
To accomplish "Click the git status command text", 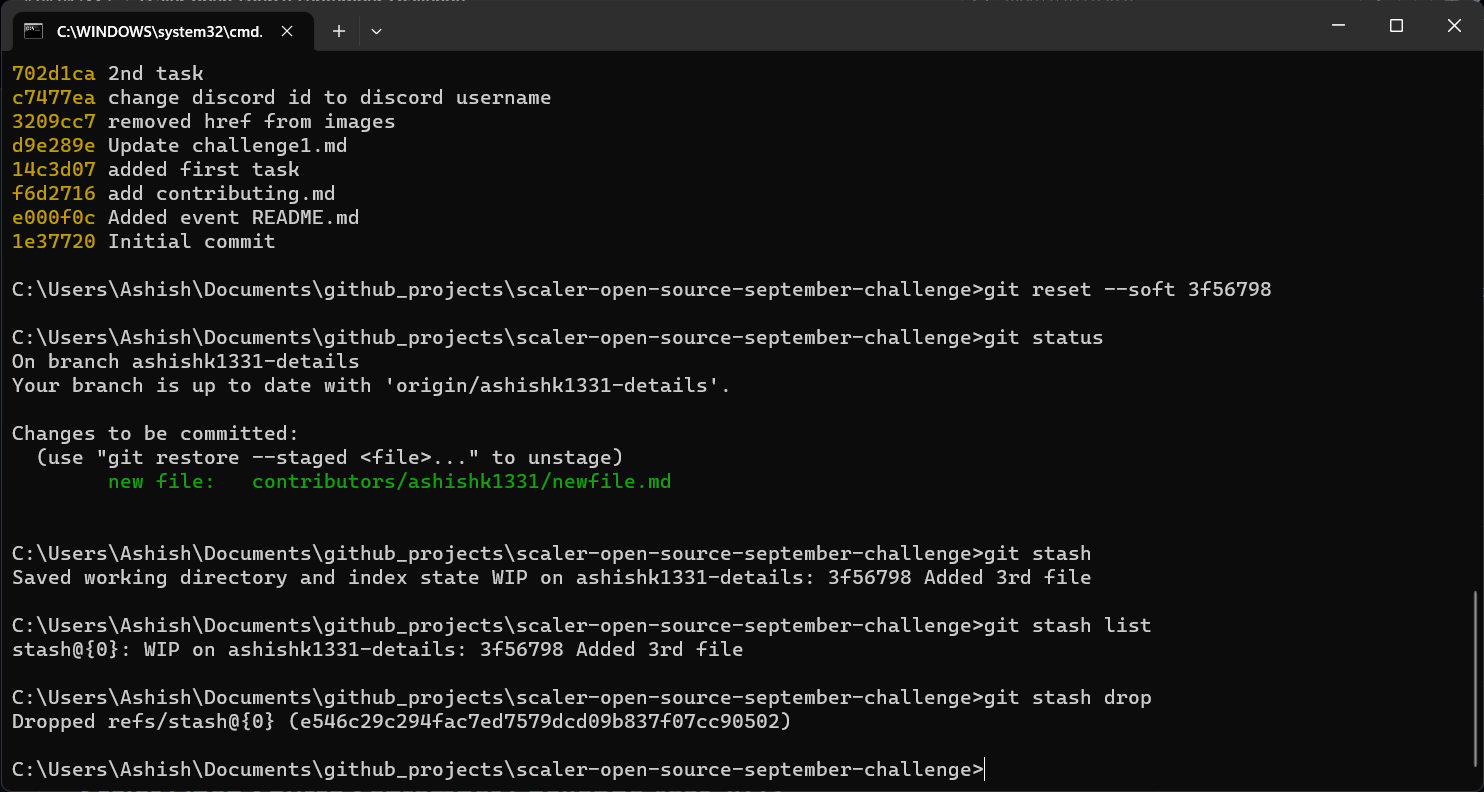I will pos(1045,337).
